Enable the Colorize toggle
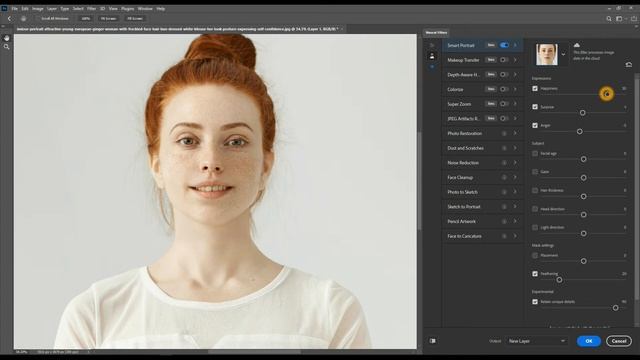This screenshot has height=360, width=640. 504,89
